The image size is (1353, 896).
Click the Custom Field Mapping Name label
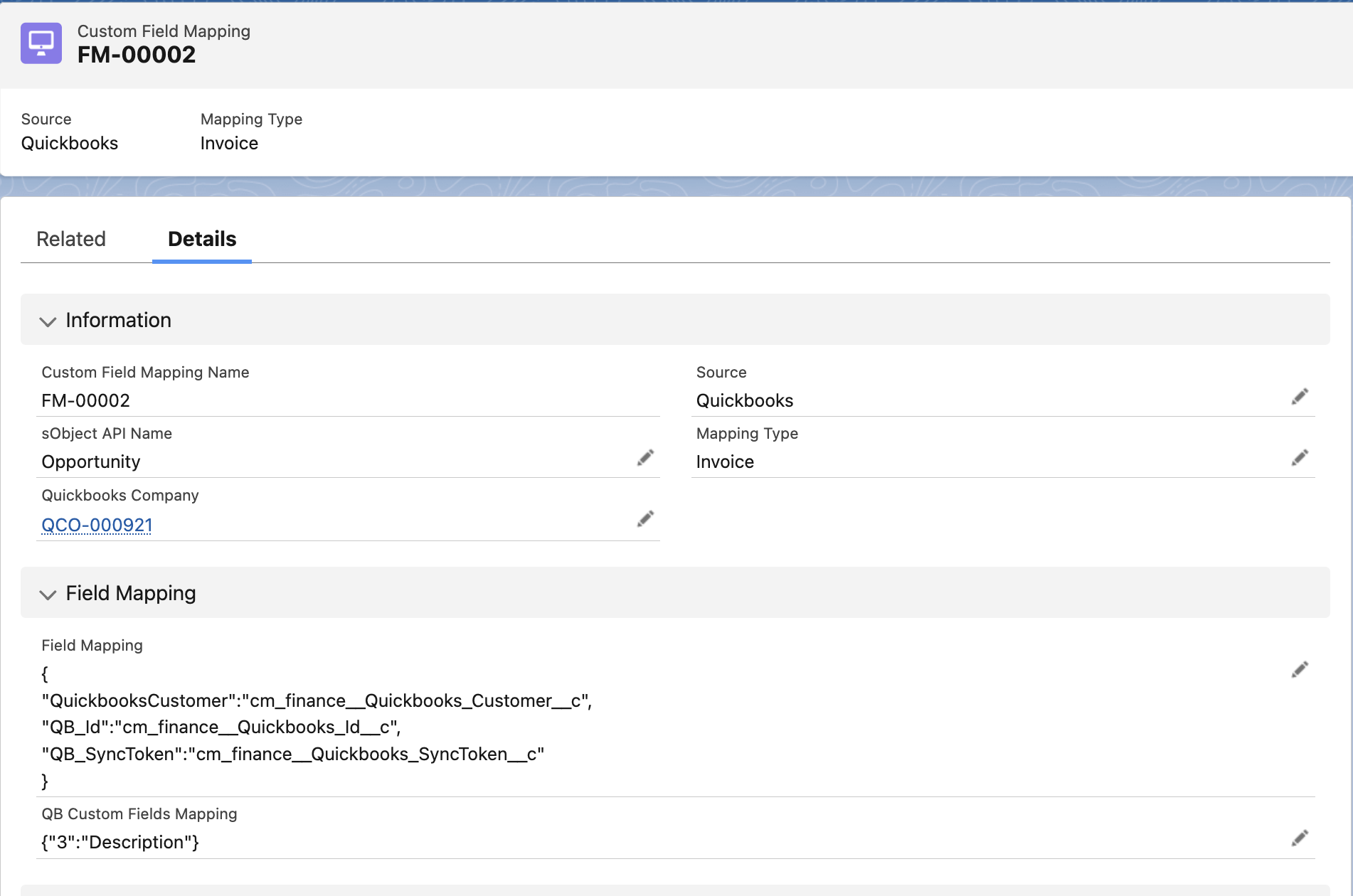point(145,372)
